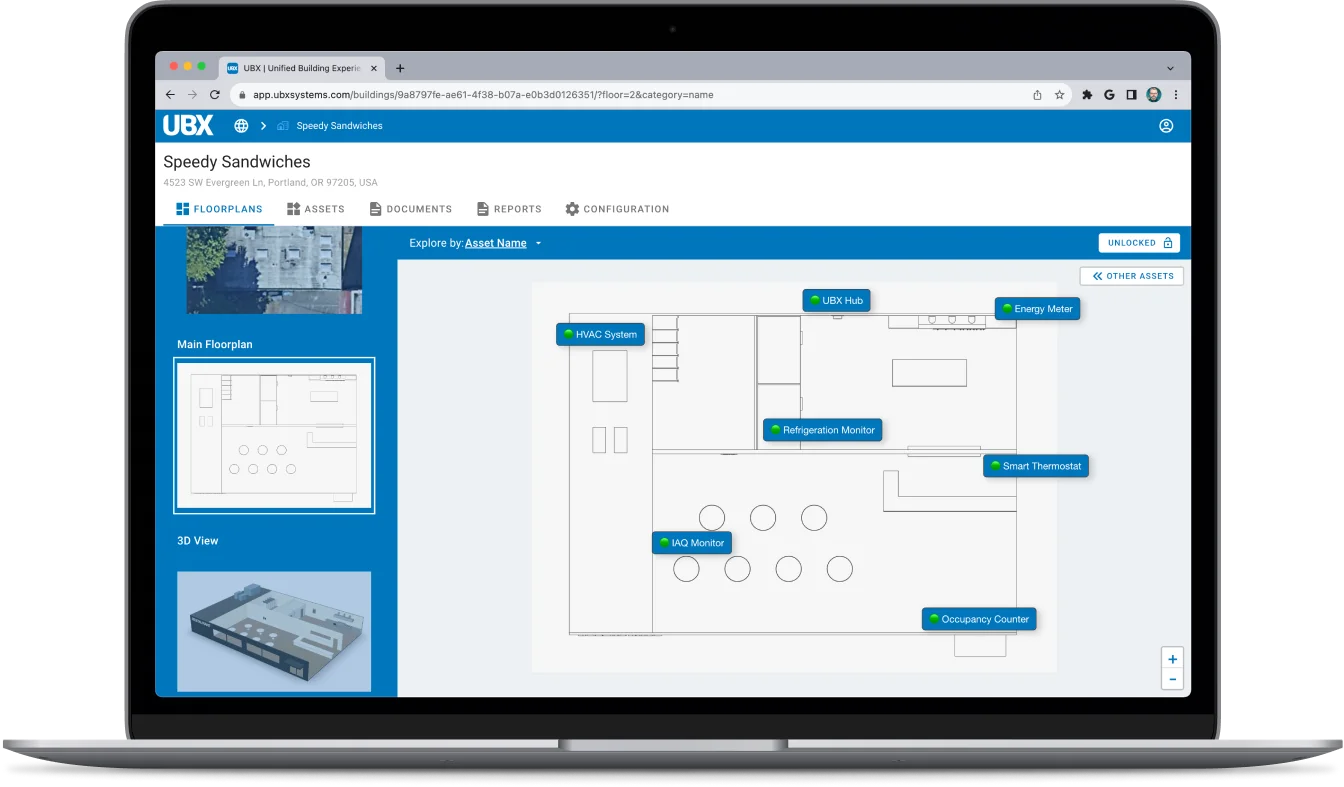Click the browser forward arrow
Screen dimensions: 1344x787
pyautogui.click(x=192, y=95)
